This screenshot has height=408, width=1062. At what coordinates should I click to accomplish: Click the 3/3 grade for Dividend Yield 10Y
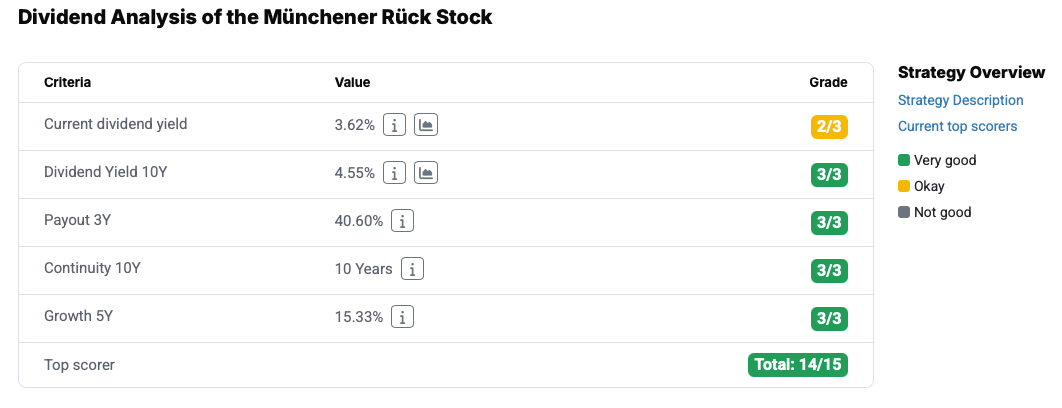tap(829, 175)
